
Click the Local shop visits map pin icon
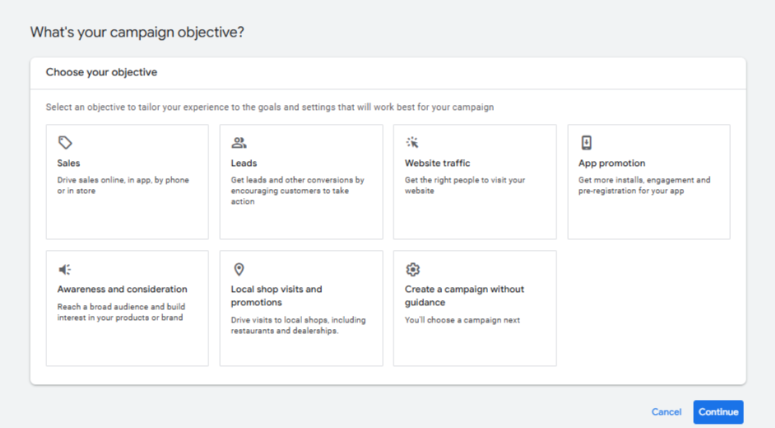239,269
